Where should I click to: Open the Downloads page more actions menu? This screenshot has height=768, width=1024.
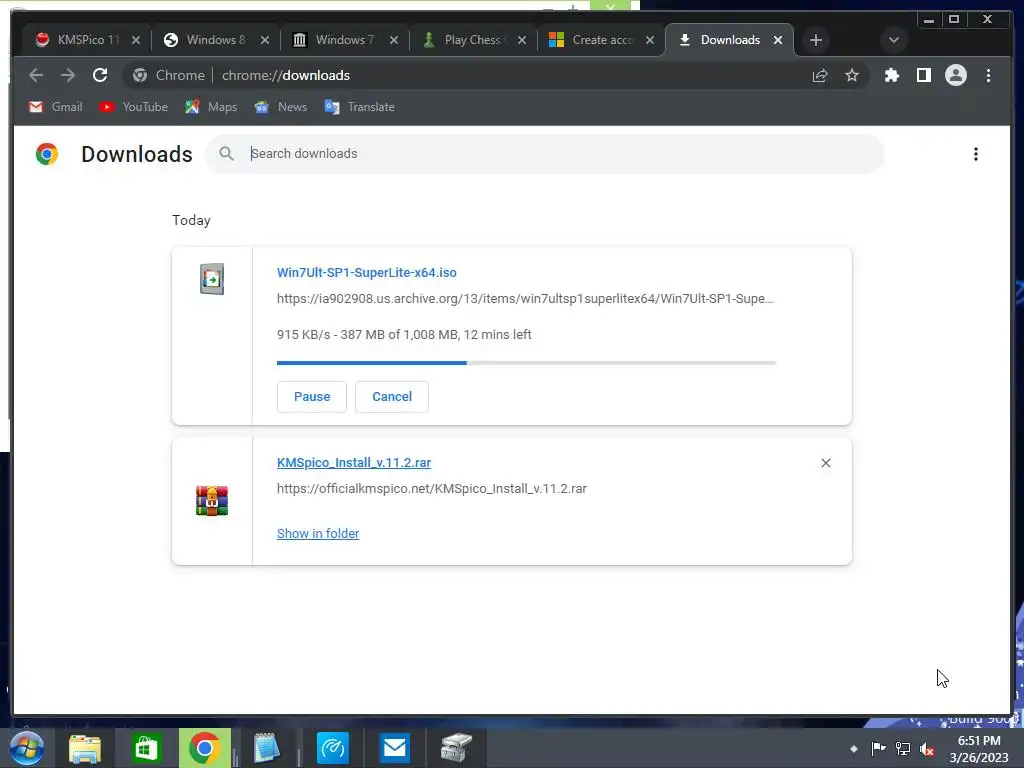coord(976,153)
